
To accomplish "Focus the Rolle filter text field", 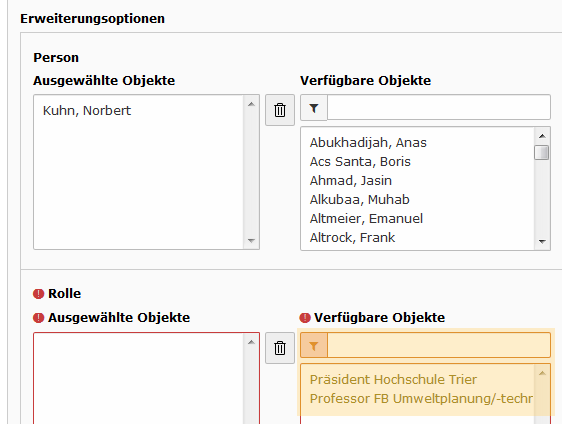I will coord(439,345).
